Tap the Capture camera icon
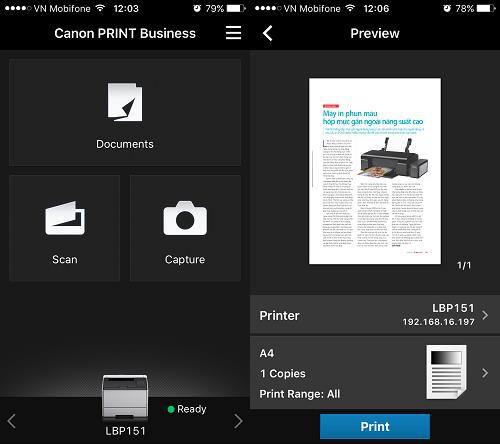The height and width of the screenshot is (444, 500). click(185, 218)
